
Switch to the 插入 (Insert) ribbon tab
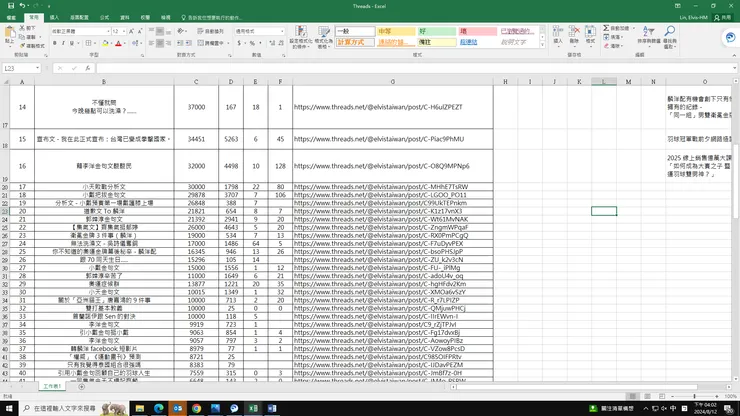click(x=54, y=17)
